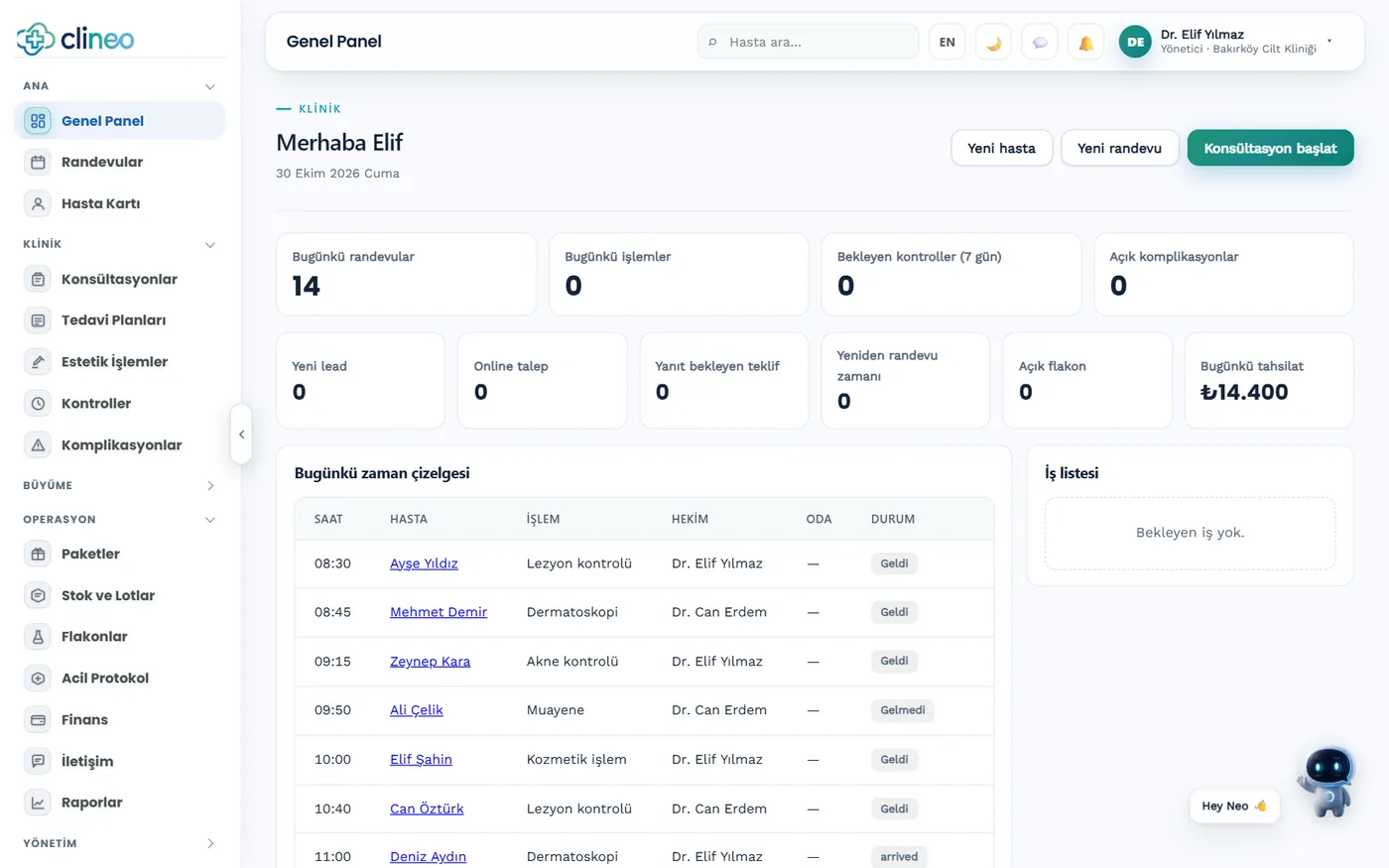Expand the YÖNETİM sidebar section
Image resolution: width=1389 pixels, height=868 pixels.
coord(209,843)
